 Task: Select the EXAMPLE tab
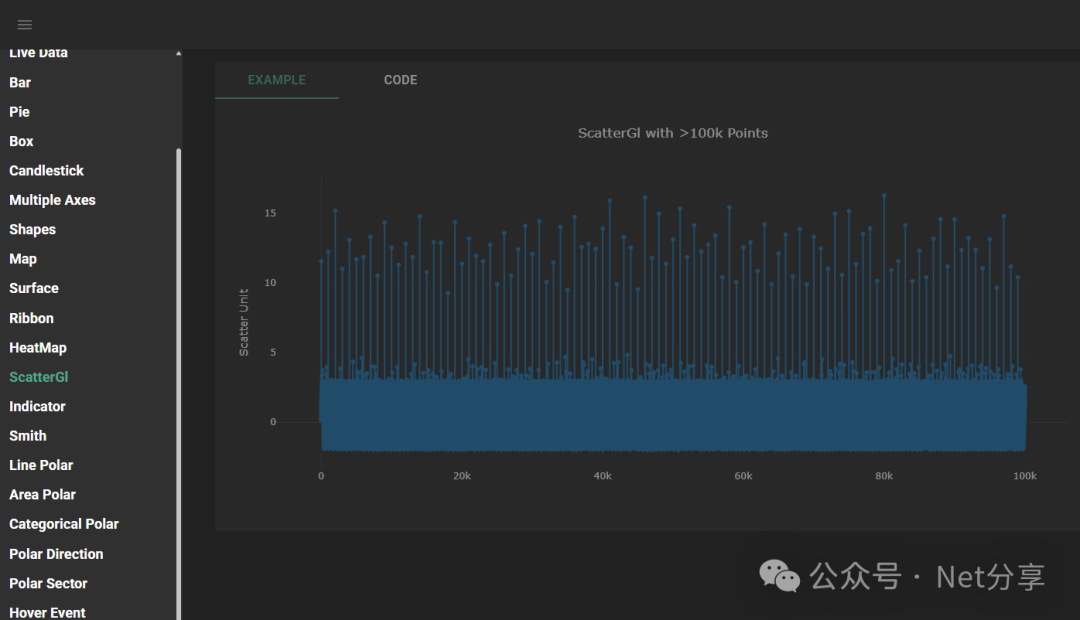pyautogui.click(x=276, y=80)
